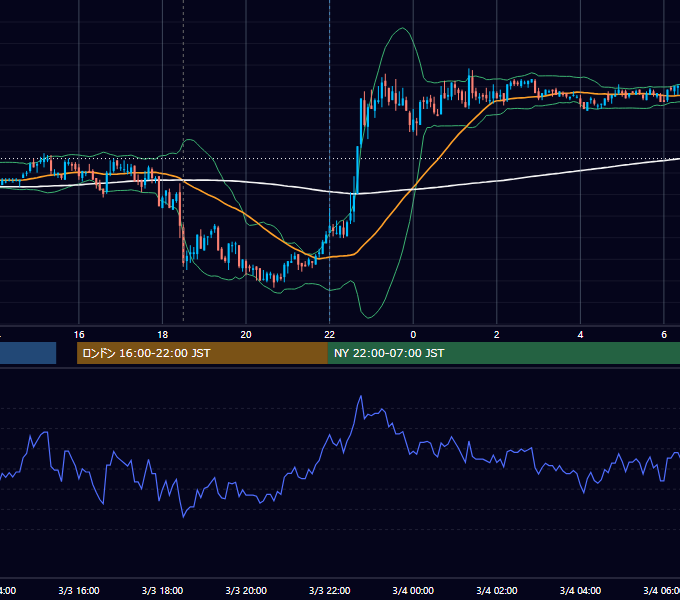Click the 3/4 00:00 date label
Screen dimensions: 680x600
coord(413,590)
